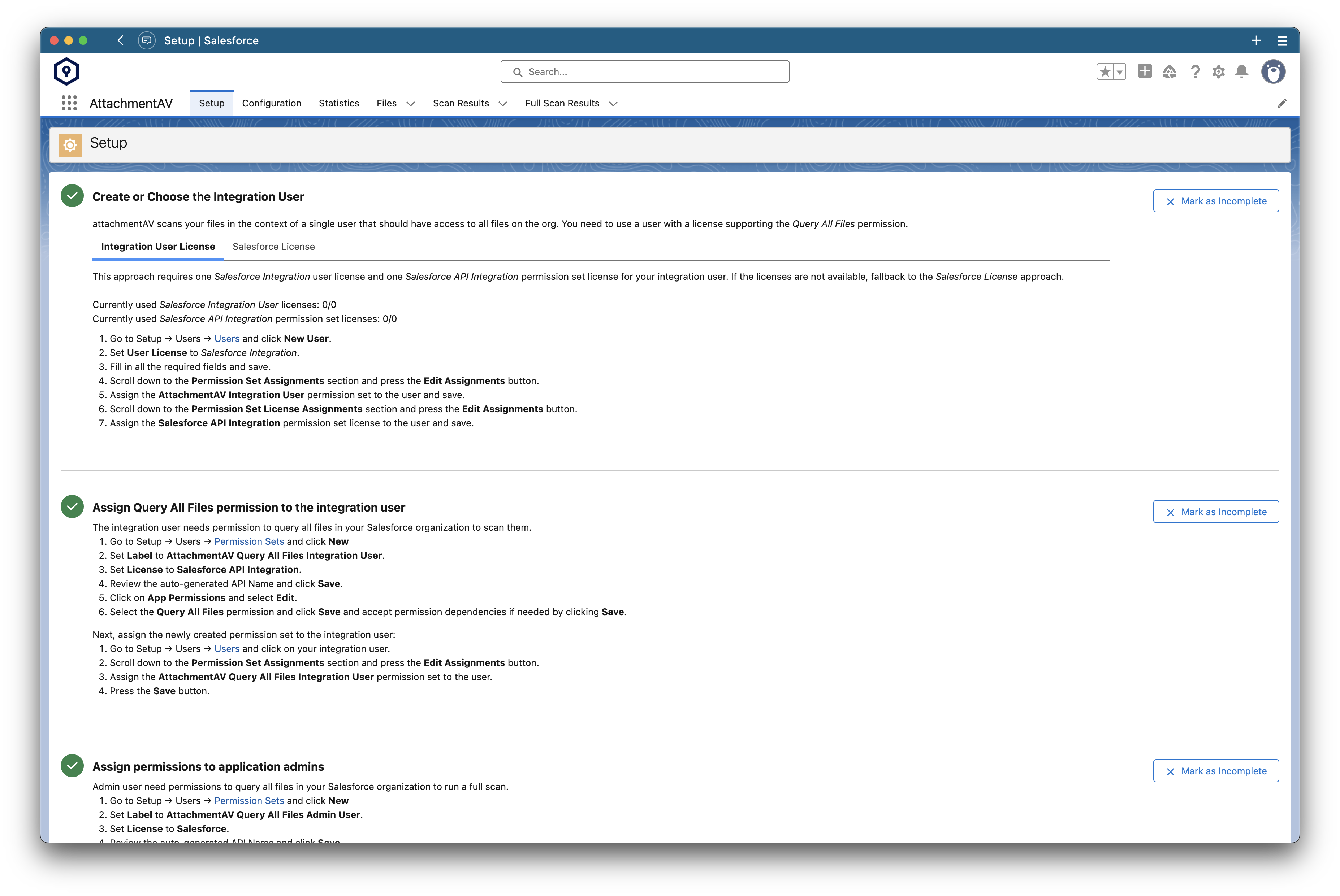Open the Trailhead guidance center icon
The width and height of the screenshot is (1340, 896).
click(1169, 71)
